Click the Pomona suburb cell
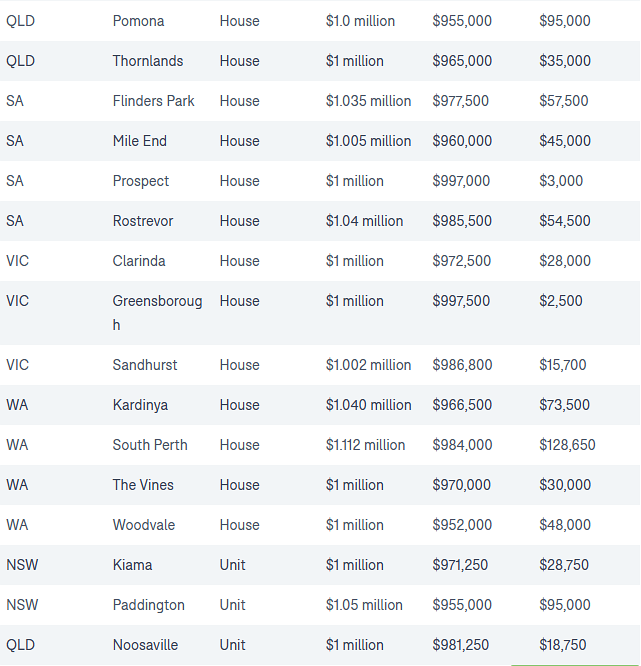641x666 pixels. coord(138,21)
